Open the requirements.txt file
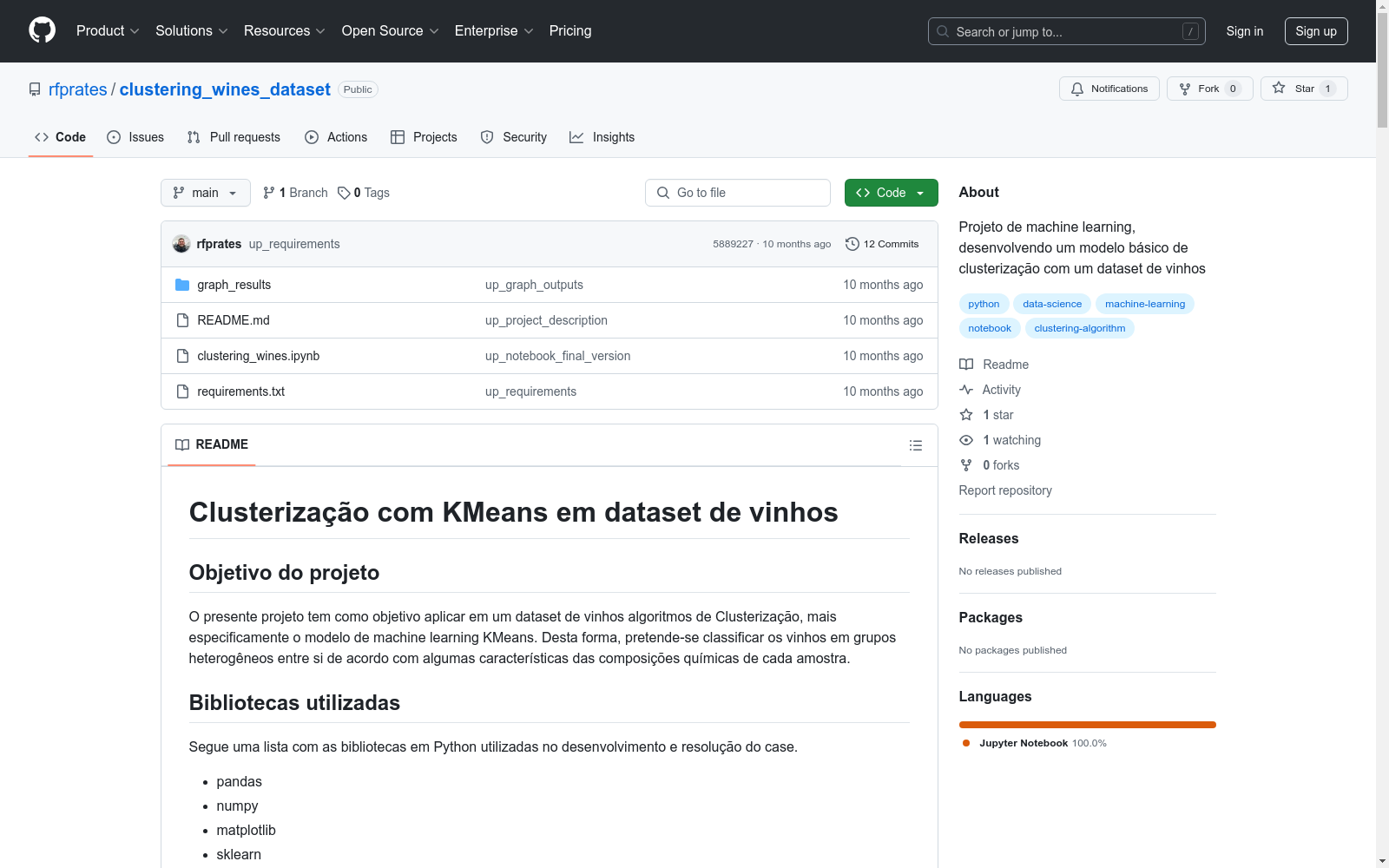 click(241, 391)
